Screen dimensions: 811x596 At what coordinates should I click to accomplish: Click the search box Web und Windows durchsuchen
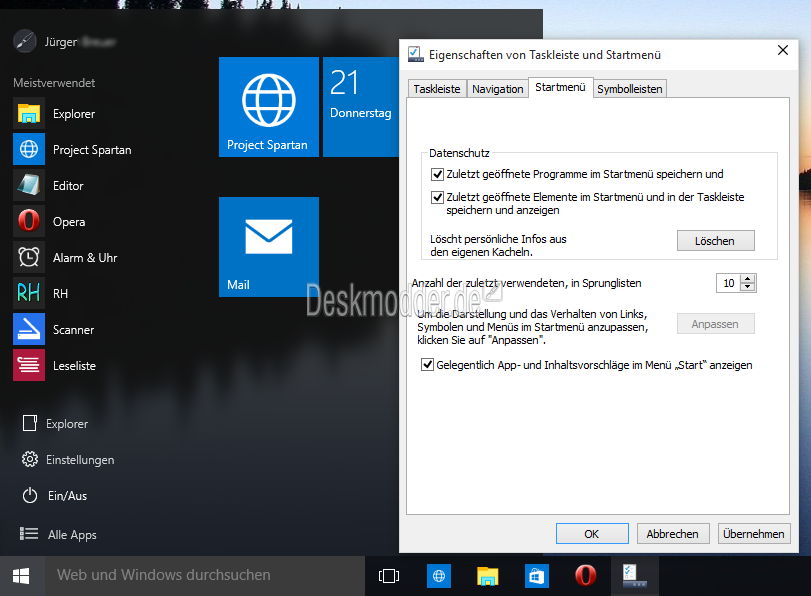point(204,576)
